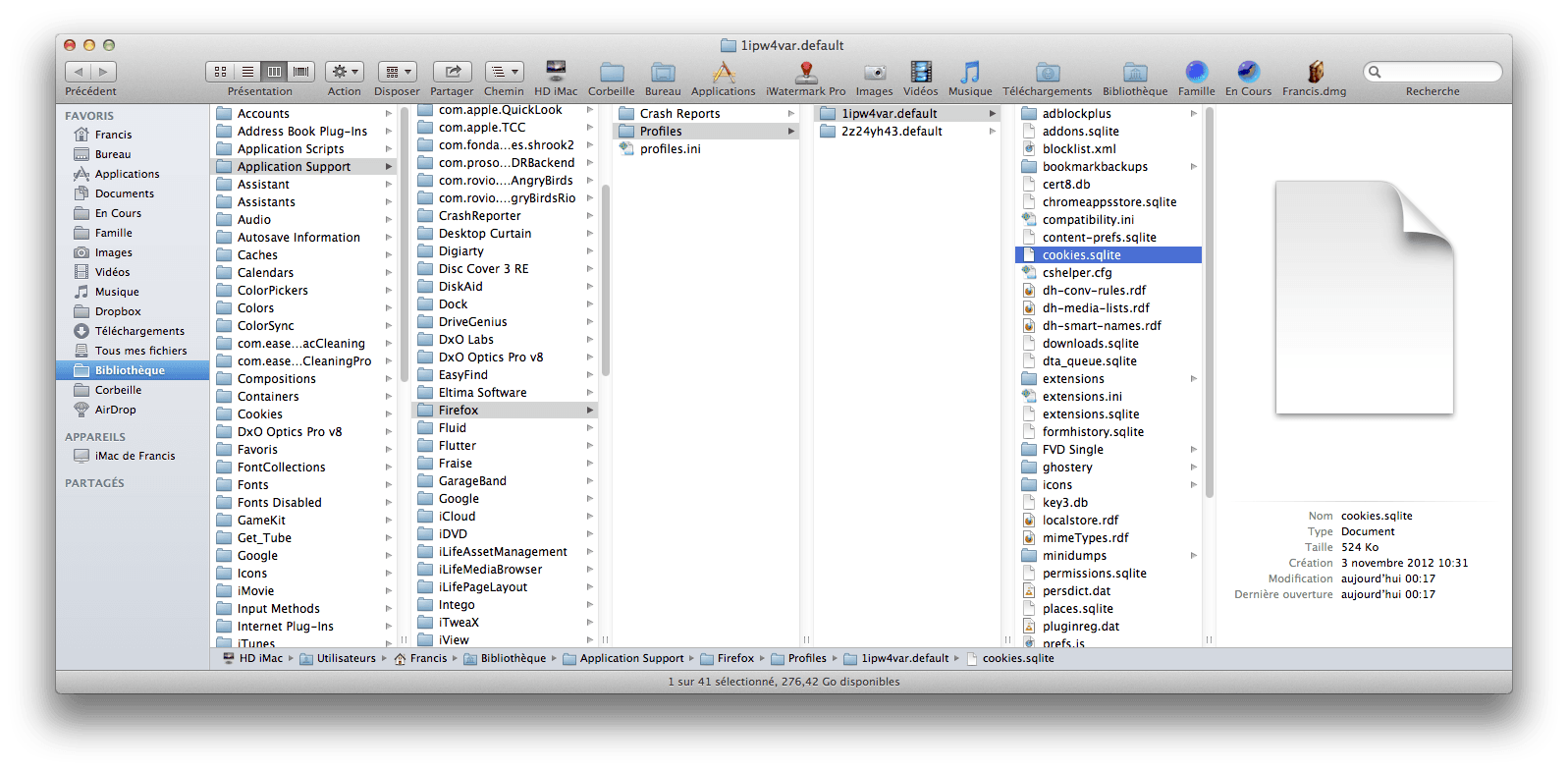This screenshot has height=771, width=1568.
Task: Click the profile files column scrollbar
Action: pyautogui.click(x=1209, y=303)
